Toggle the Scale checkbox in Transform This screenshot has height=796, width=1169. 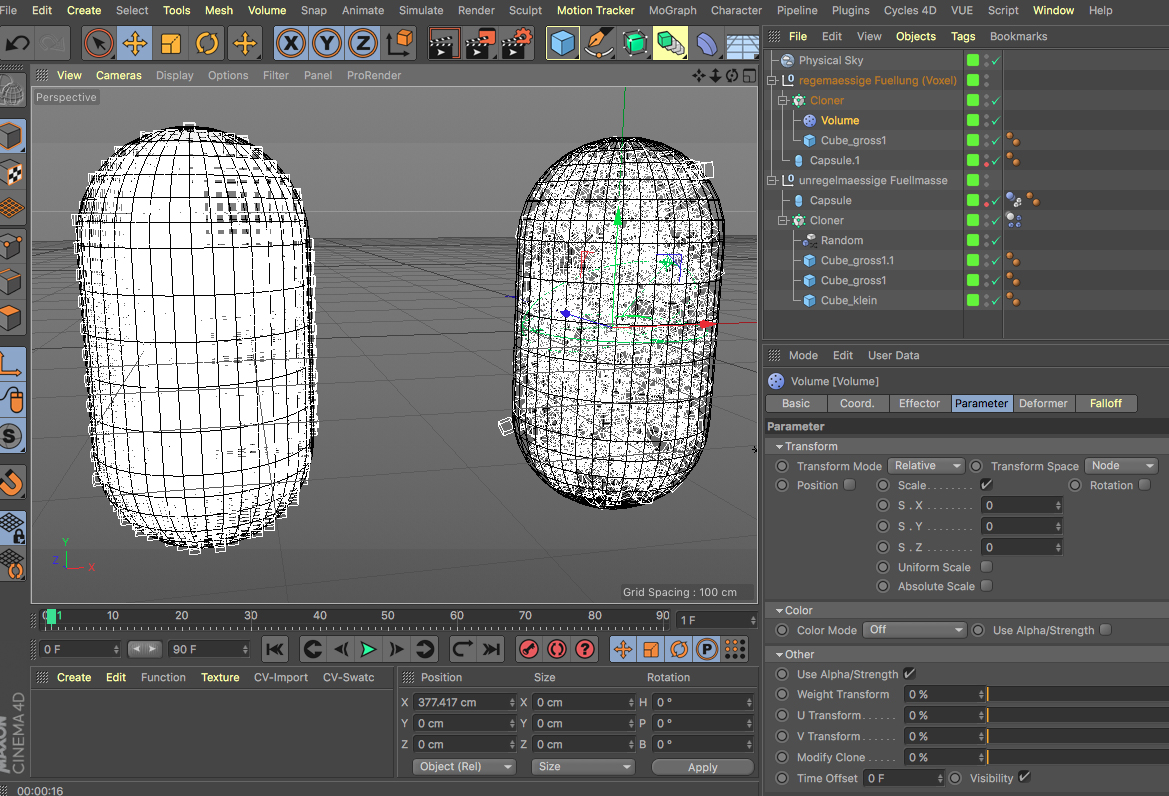tap(986, 485)
